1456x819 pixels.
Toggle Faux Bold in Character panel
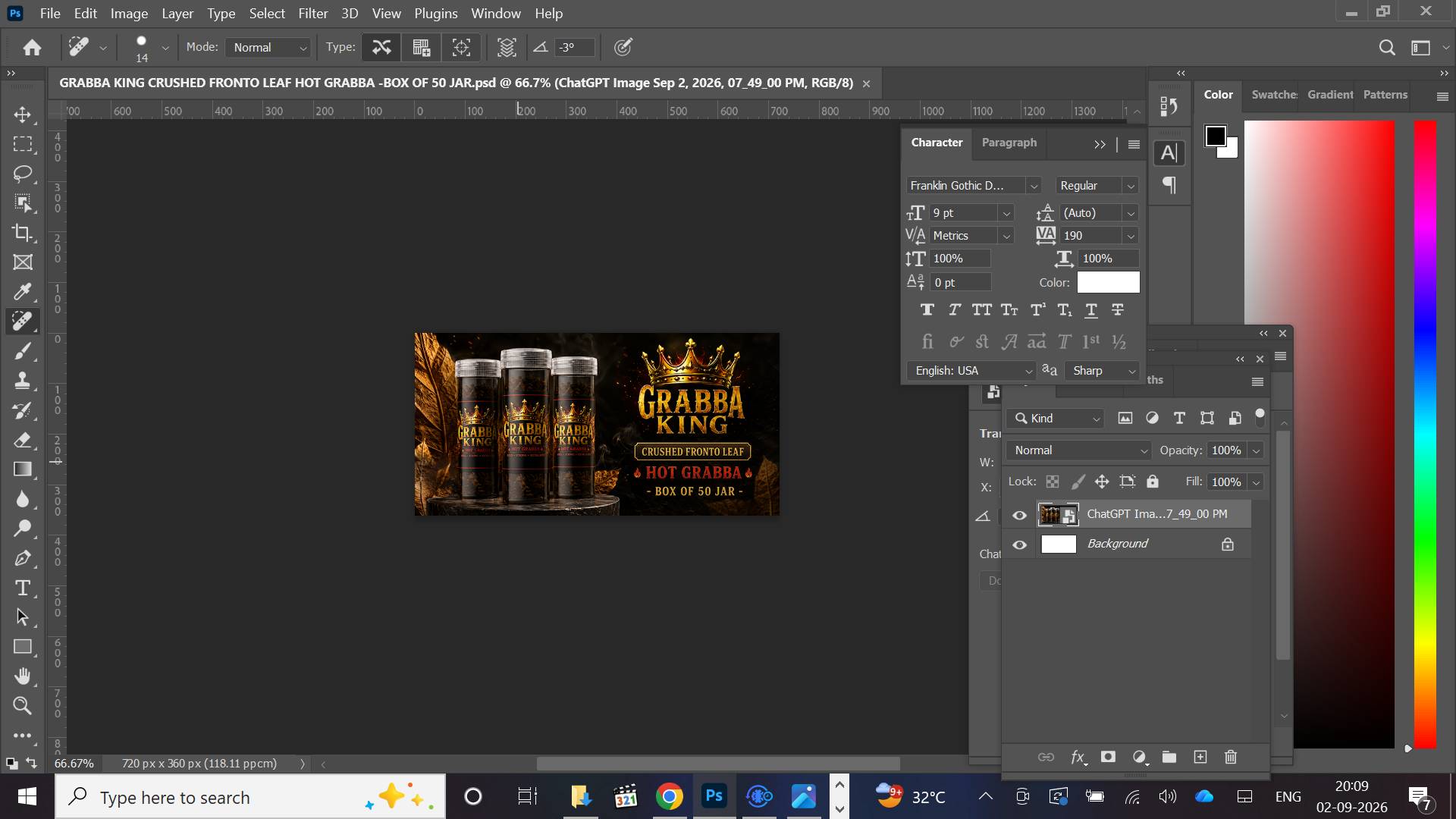point(927,309)
